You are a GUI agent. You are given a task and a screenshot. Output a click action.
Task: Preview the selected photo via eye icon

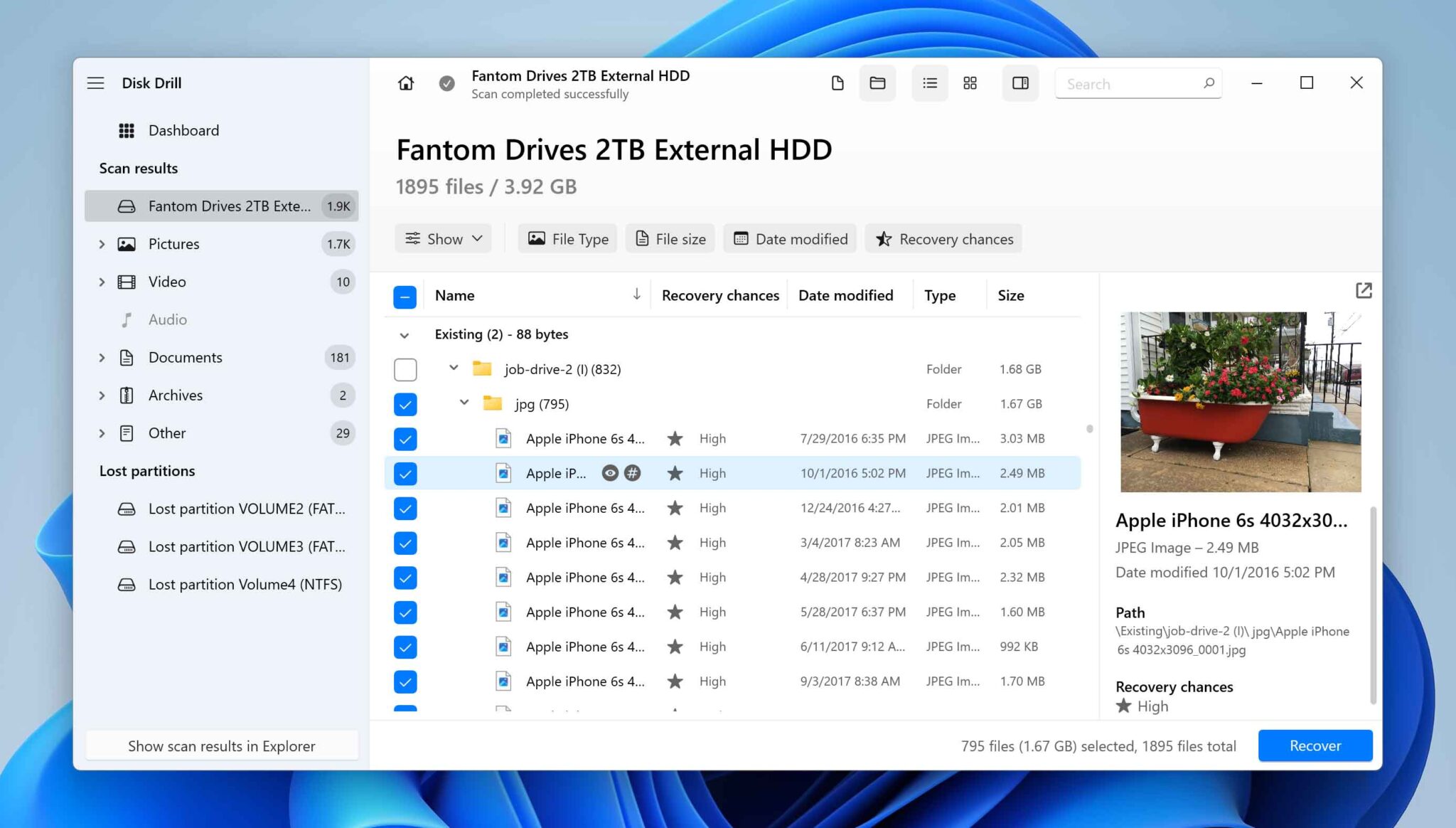[x=610, y=472]
